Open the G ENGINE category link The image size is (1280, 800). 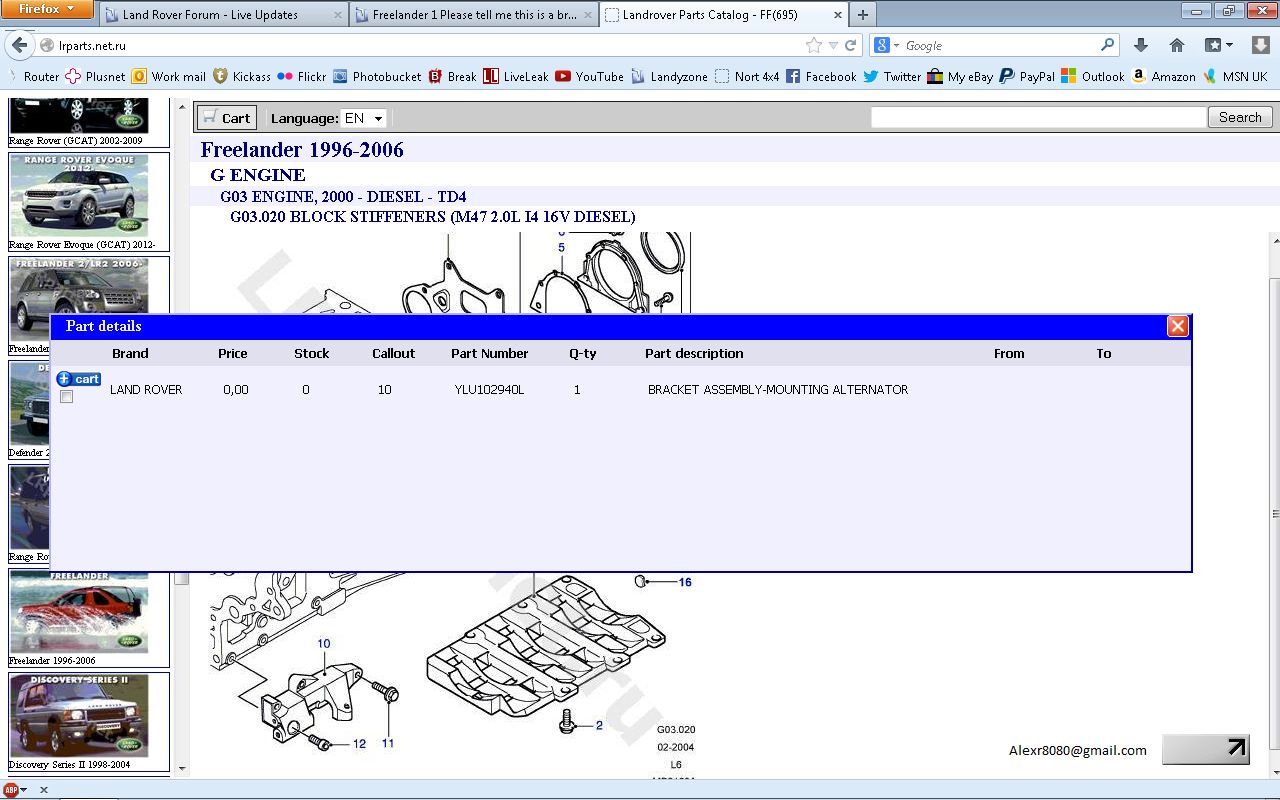click(257, 175)
